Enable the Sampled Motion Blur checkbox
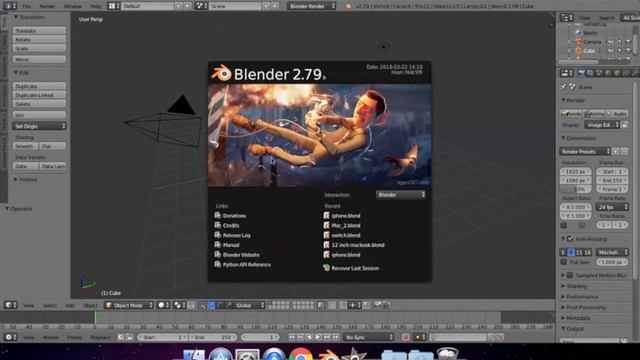 tap(570, 276)
